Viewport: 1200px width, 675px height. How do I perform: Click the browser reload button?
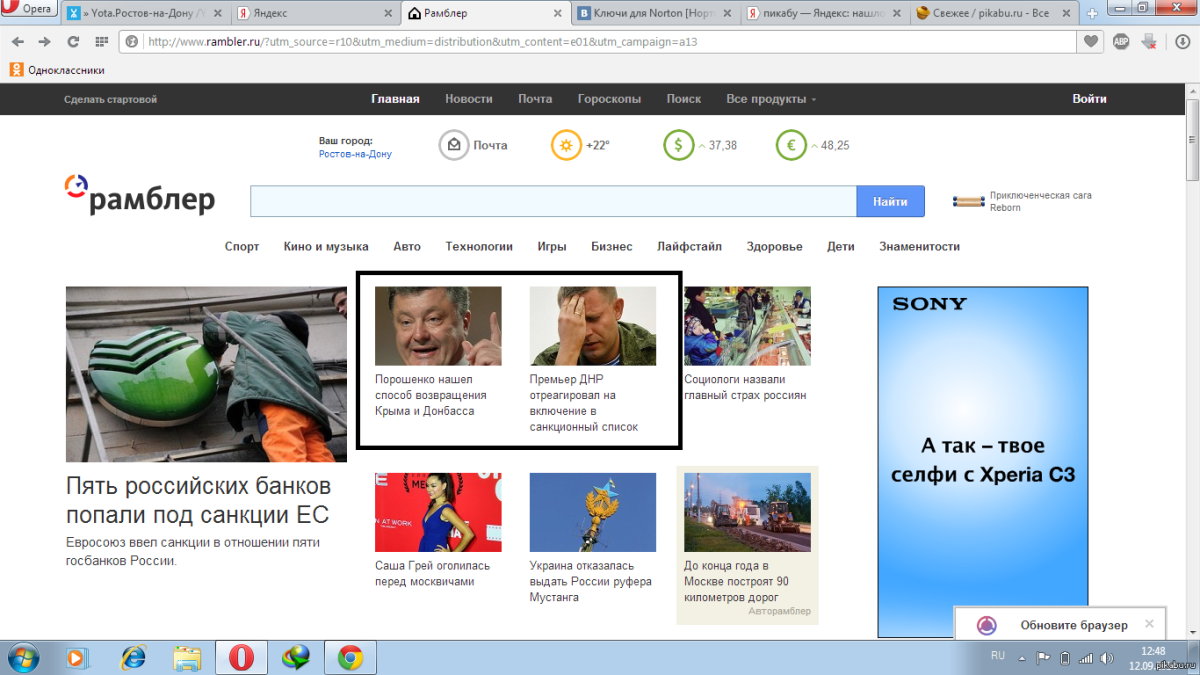[x=72, y=42]
